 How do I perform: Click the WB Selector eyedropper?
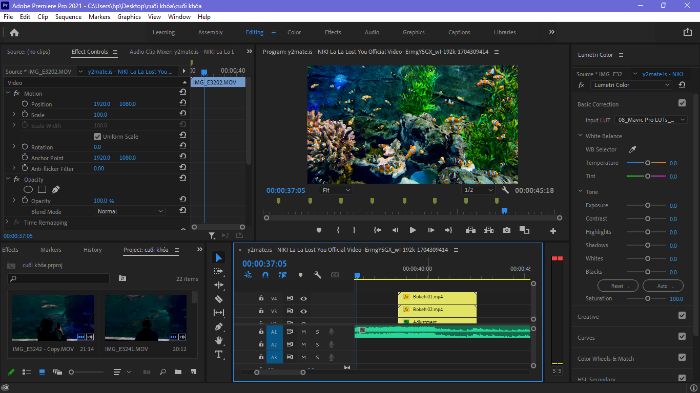(x=632, y=150)
